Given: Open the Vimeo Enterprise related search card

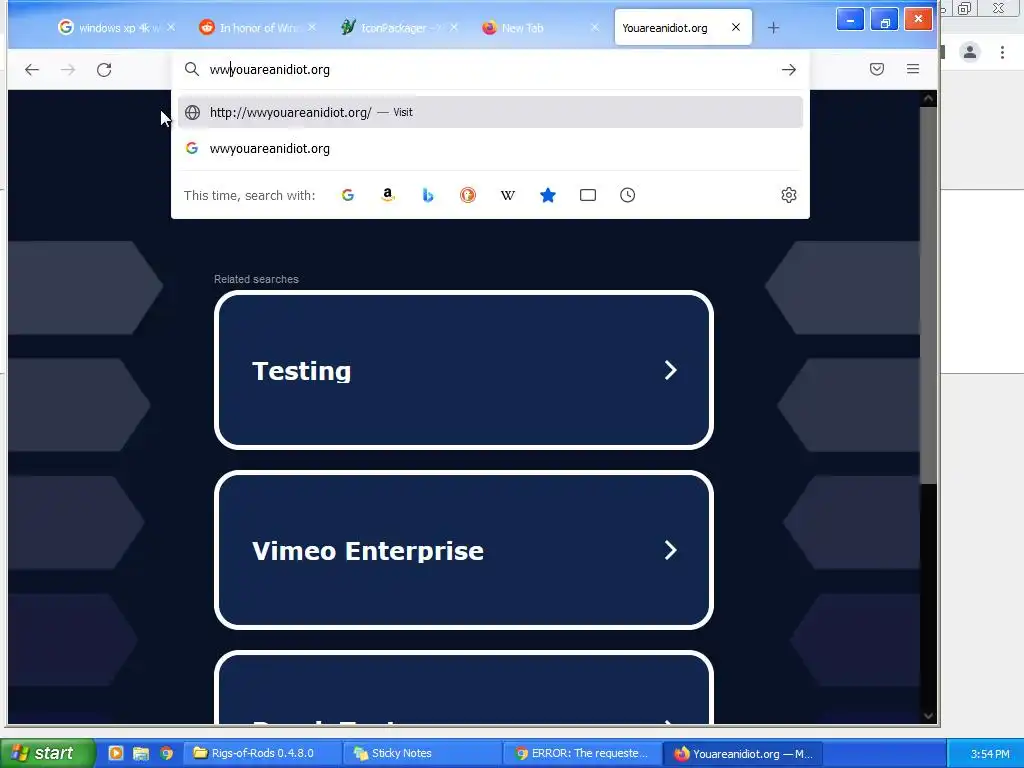Looking at the screenshot, I should point(464,551).
